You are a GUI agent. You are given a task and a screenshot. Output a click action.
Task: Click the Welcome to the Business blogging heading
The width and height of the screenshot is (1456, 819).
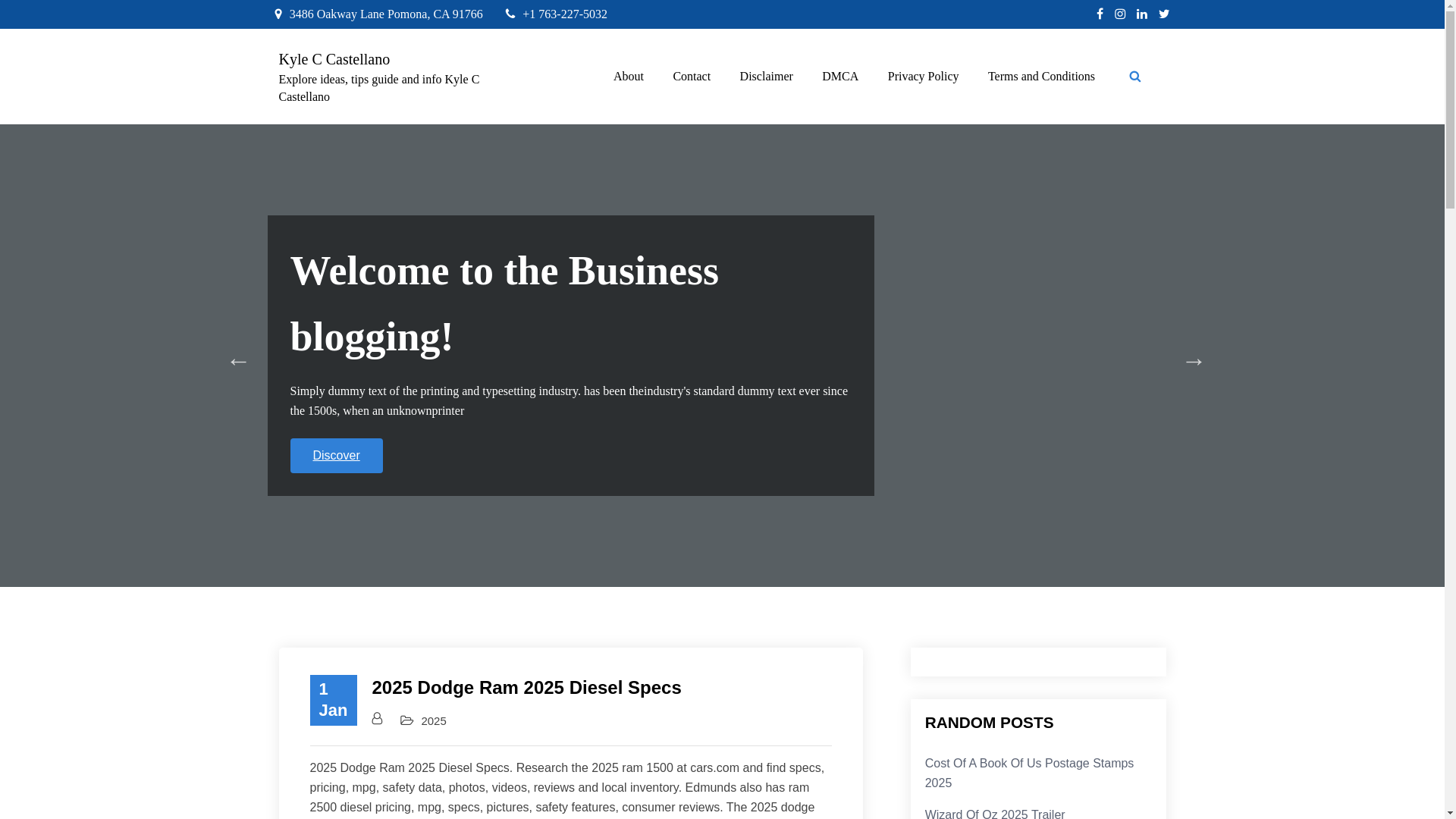pos(504,303)
